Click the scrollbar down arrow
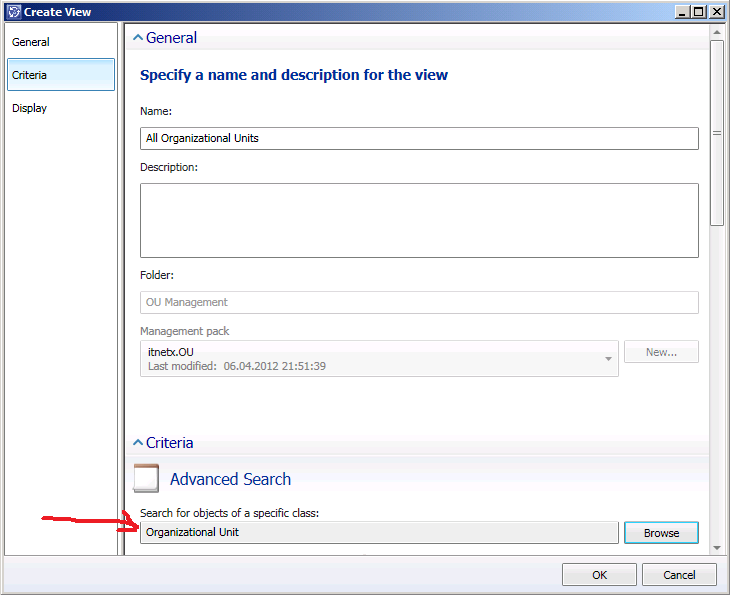 (x=716, y=545)
